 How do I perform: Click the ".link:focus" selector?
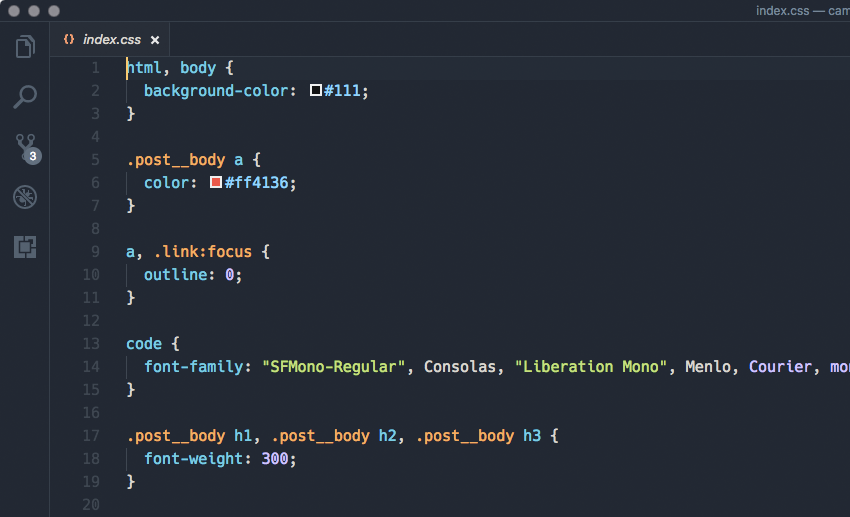pos(203,252)
